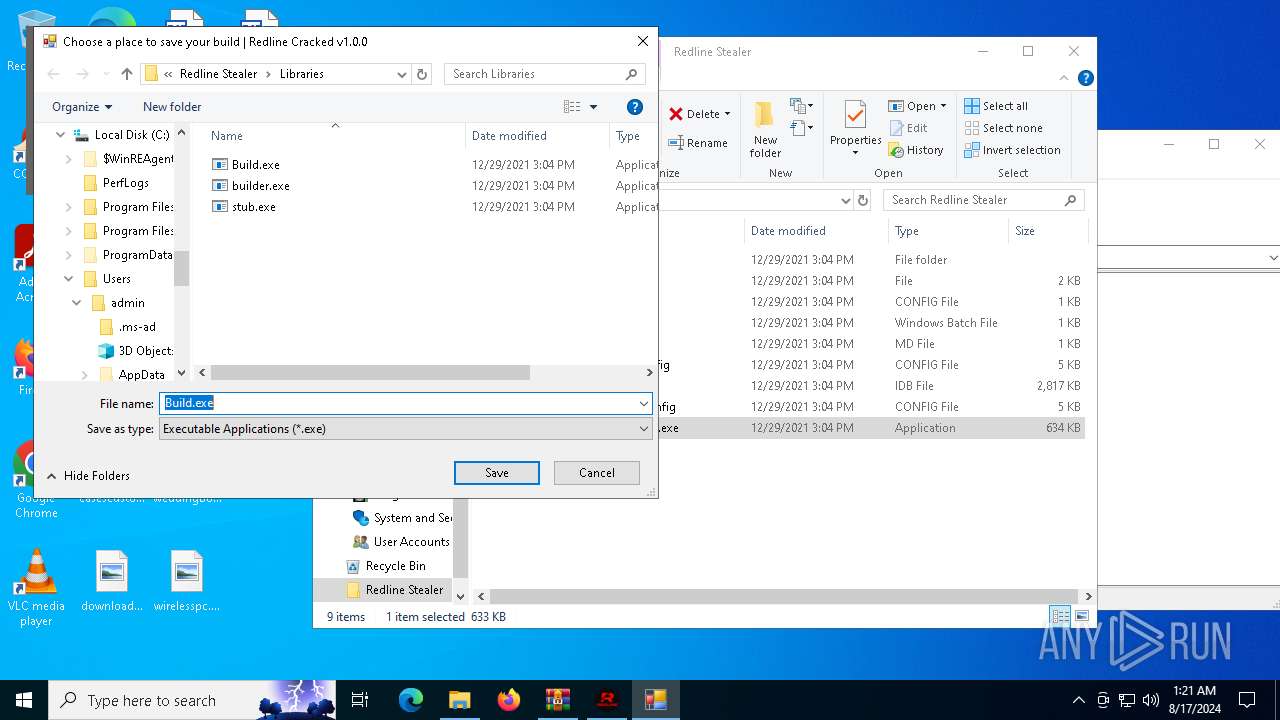Click the File name input field
Screen dimensions: 1280x720
click(x=398, y=403)
